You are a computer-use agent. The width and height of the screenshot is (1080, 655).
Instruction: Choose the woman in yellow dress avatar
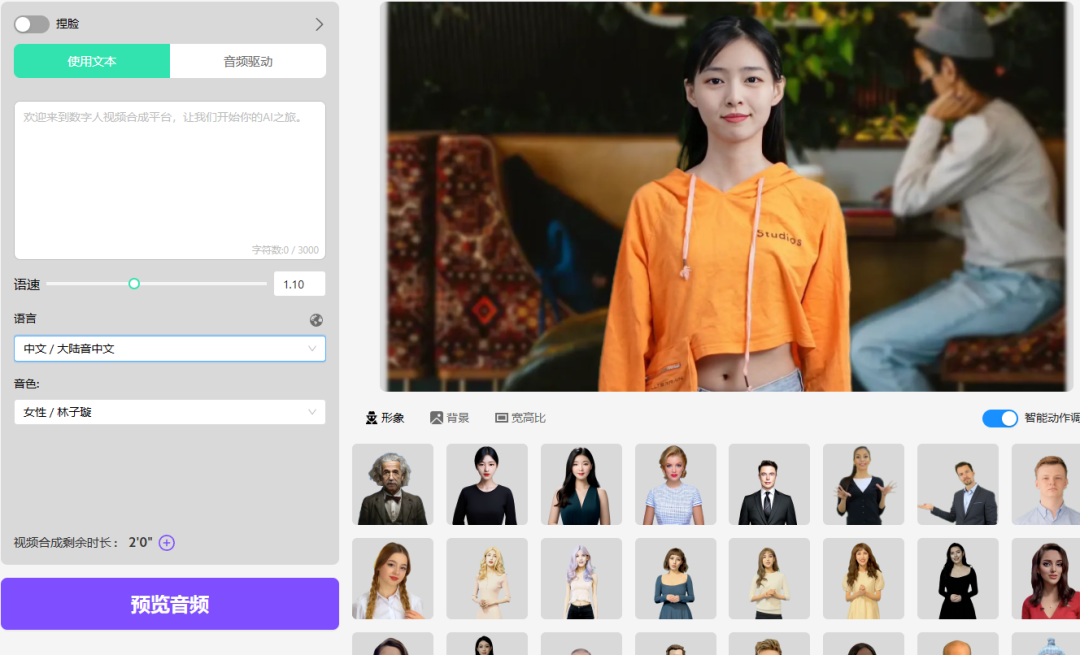point(864,579)
